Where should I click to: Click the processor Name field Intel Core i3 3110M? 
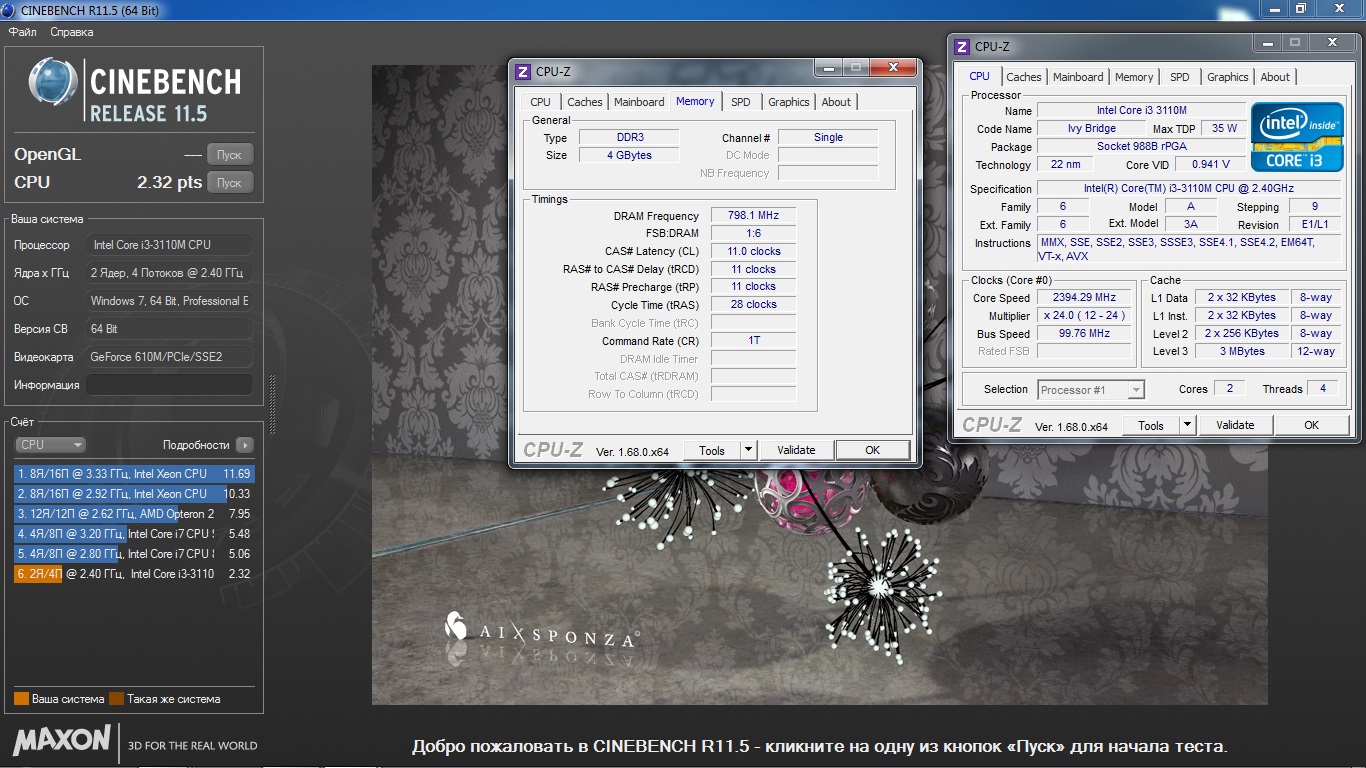click(1141, 110)
